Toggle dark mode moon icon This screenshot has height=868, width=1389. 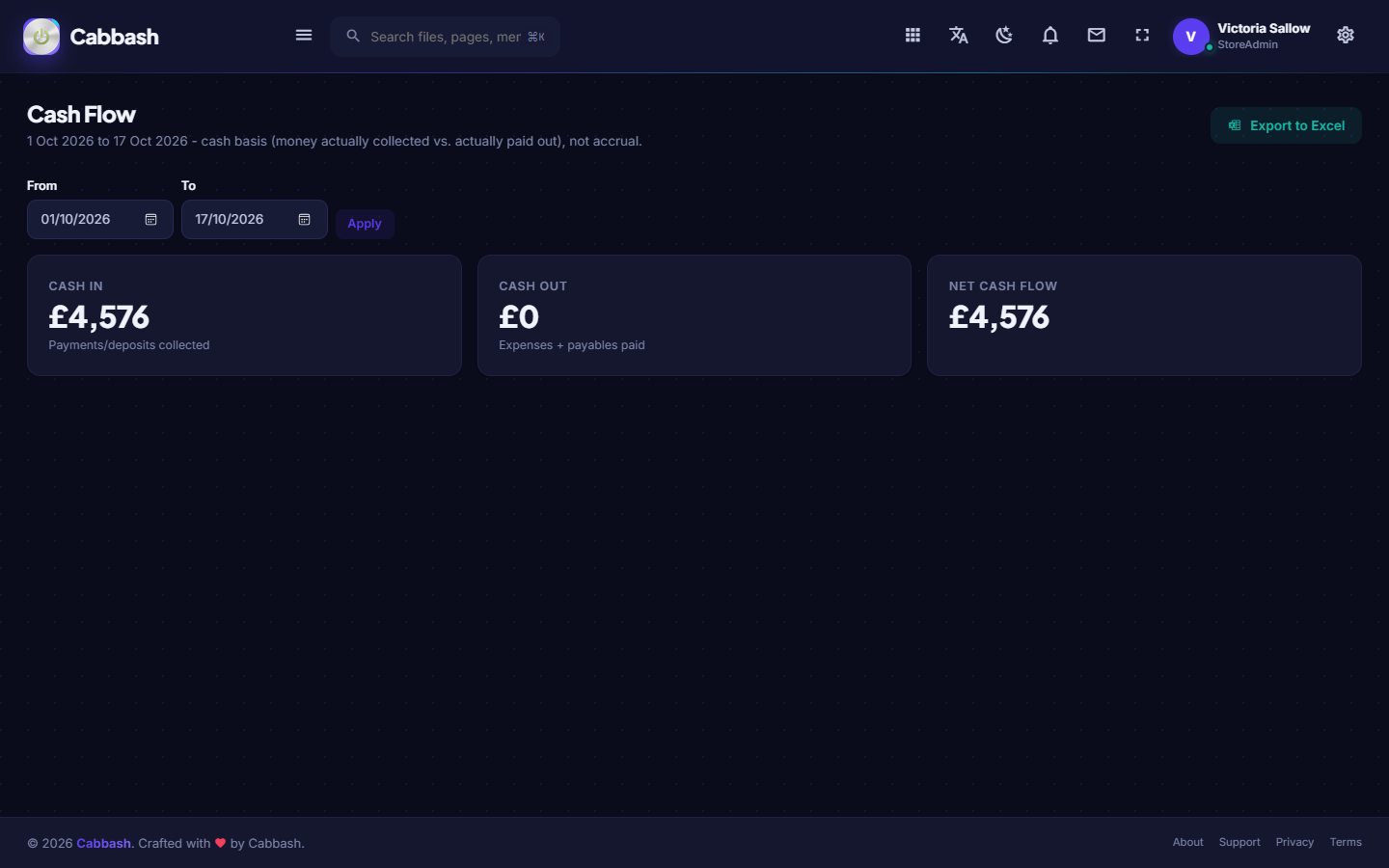pyautogui.click(x=1004, y=36)
